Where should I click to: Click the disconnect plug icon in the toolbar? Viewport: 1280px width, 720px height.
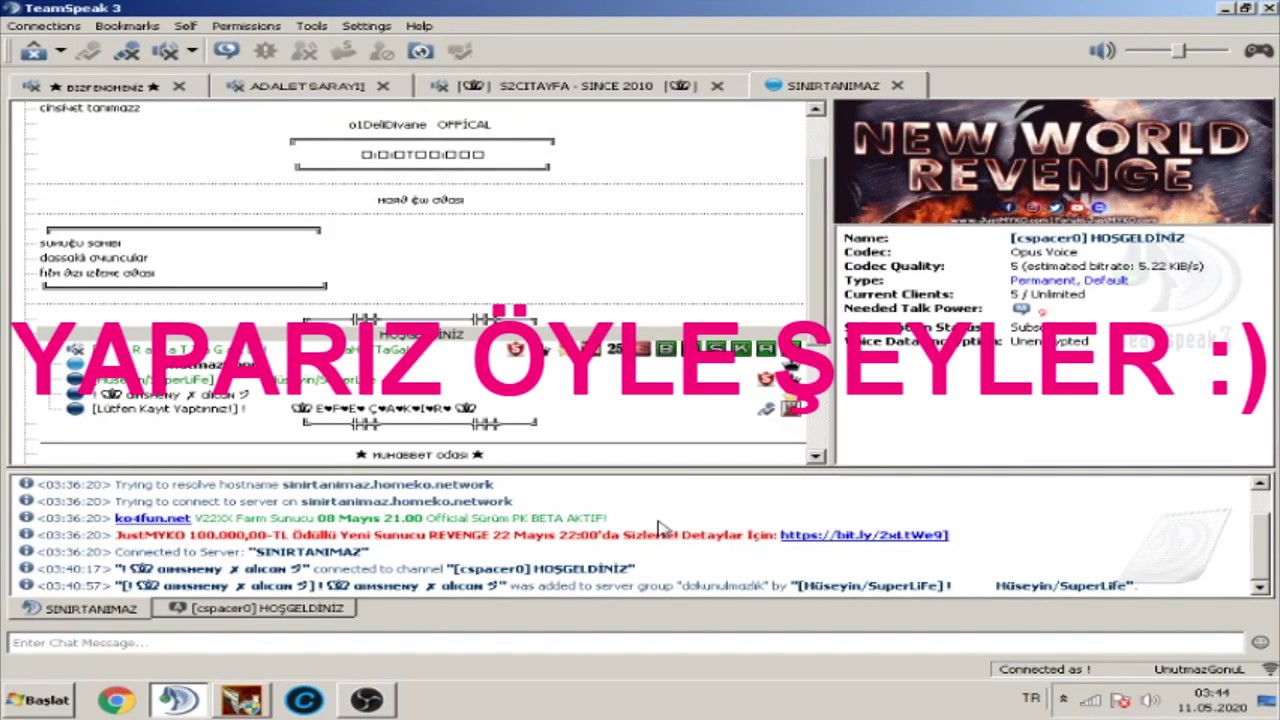34,51
